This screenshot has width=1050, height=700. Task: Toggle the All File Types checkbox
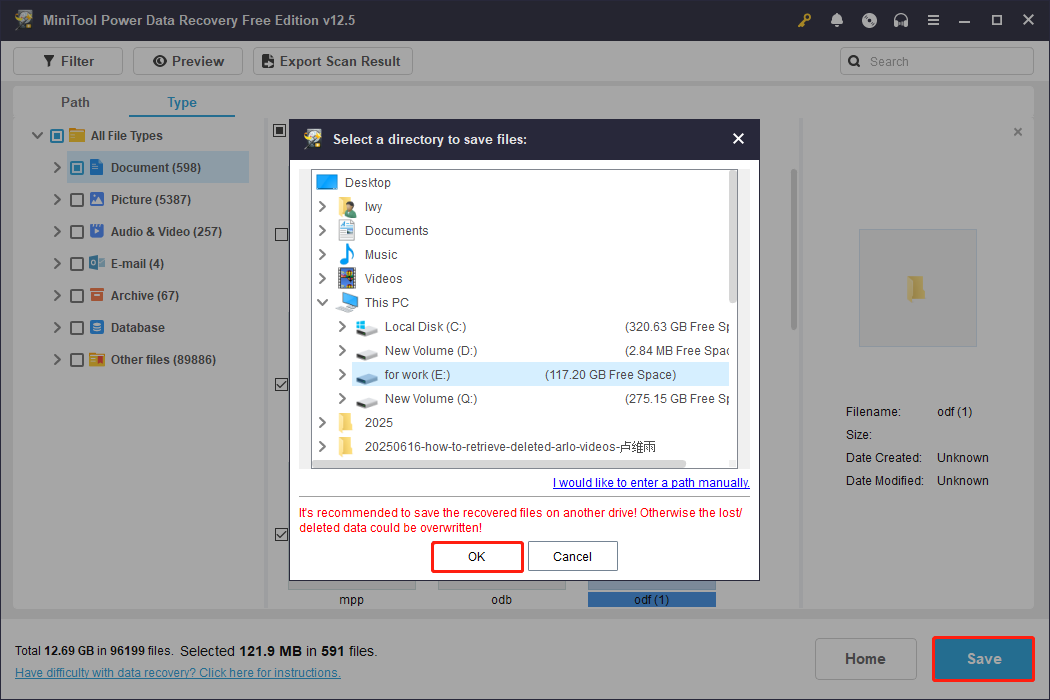click(57, 136)
